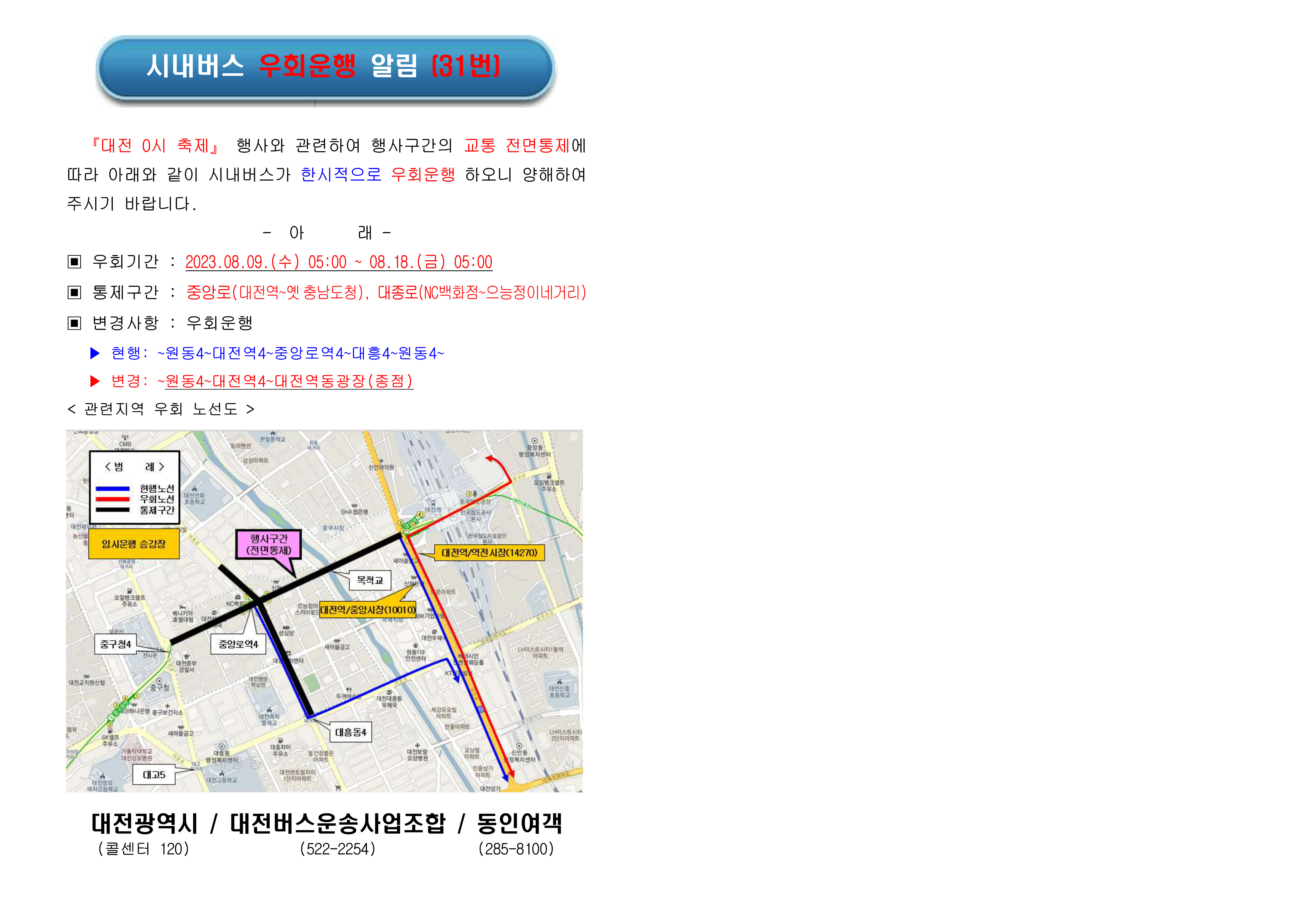
Task: Click the pink 행사구간 (전면통제) callout
Action: pos(268,544)
